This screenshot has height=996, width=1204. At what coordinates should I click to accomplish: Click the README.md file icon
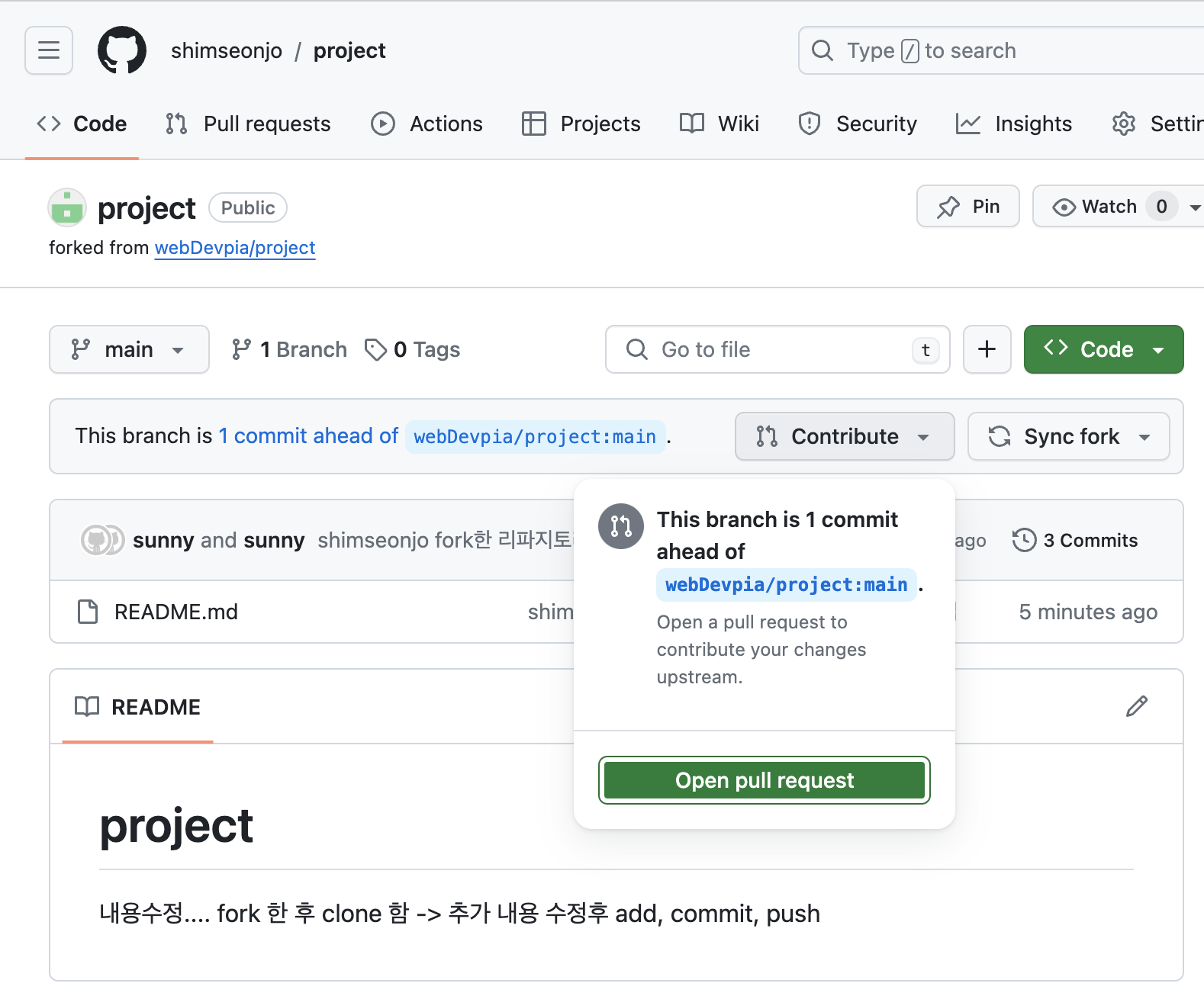88,612
